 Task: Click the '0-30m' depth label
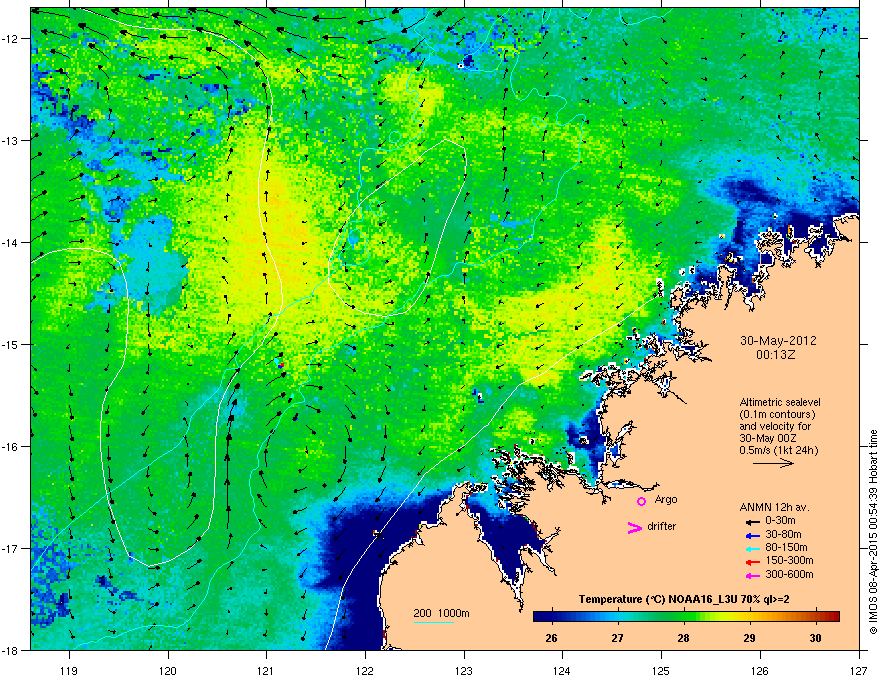tap(780, 521)
